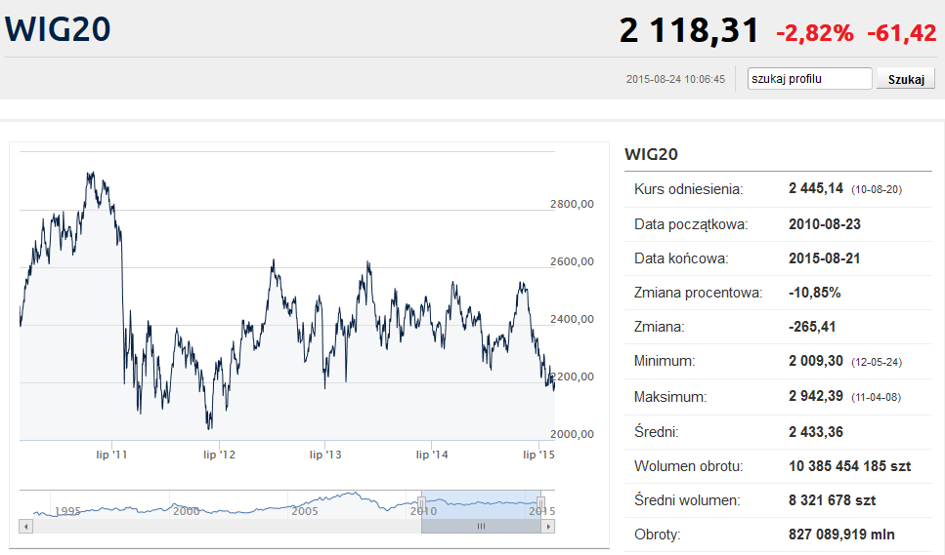The width and height of the screenshot is (945, 555).
Task: Click the navigator scrollbar left arrow
Action: (26, 526)
